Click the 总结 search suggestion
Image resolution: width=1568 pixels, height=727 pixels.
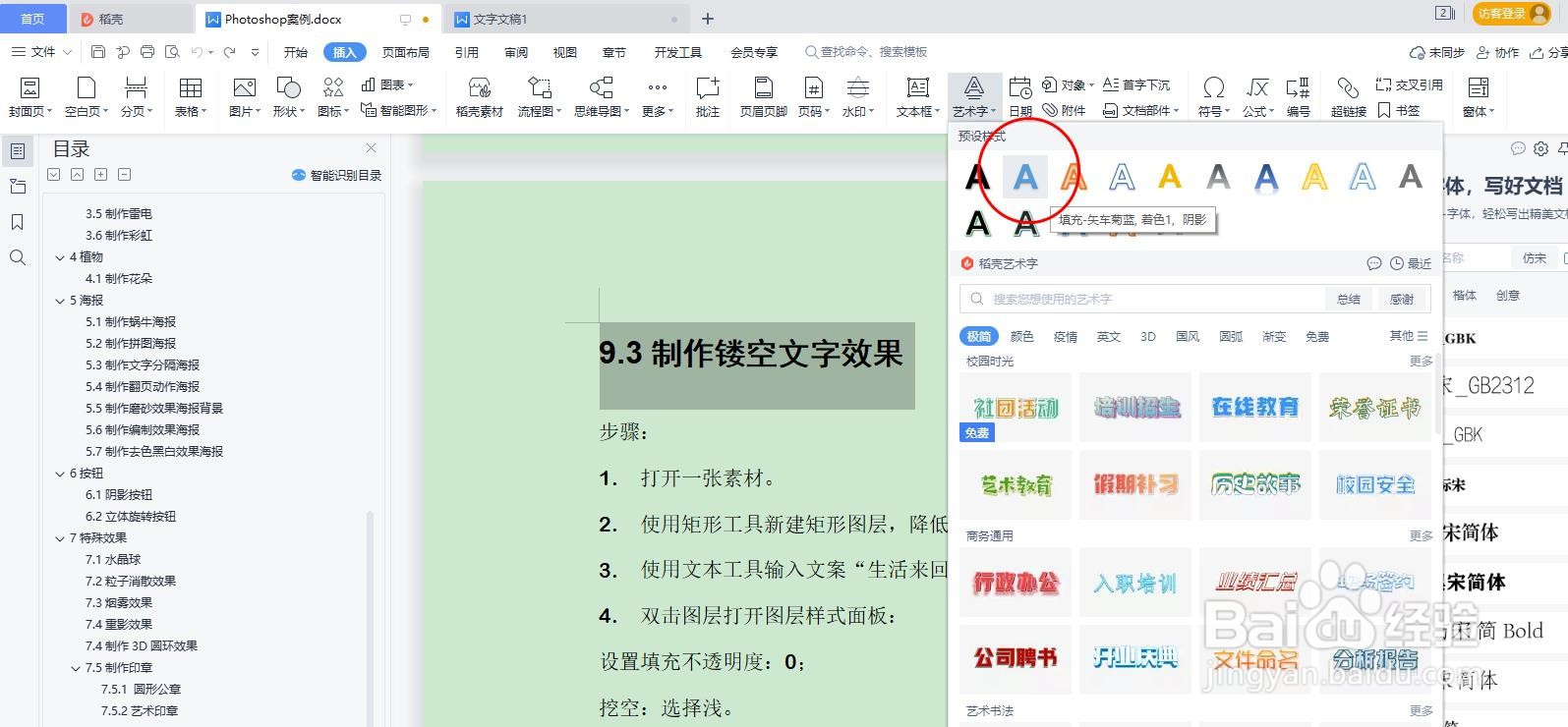[1349, 299]
